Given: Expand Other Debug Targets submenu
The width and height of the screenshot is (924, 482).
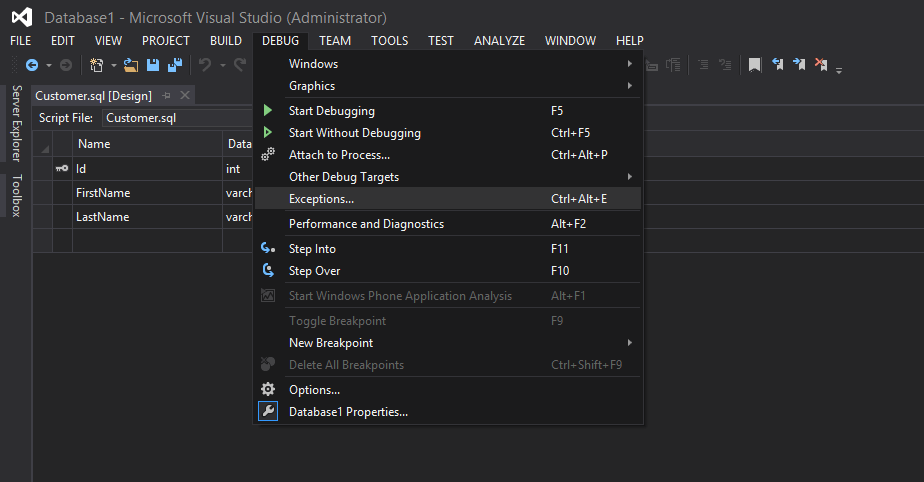Looking at the screenshot, I should pos(448,177).
